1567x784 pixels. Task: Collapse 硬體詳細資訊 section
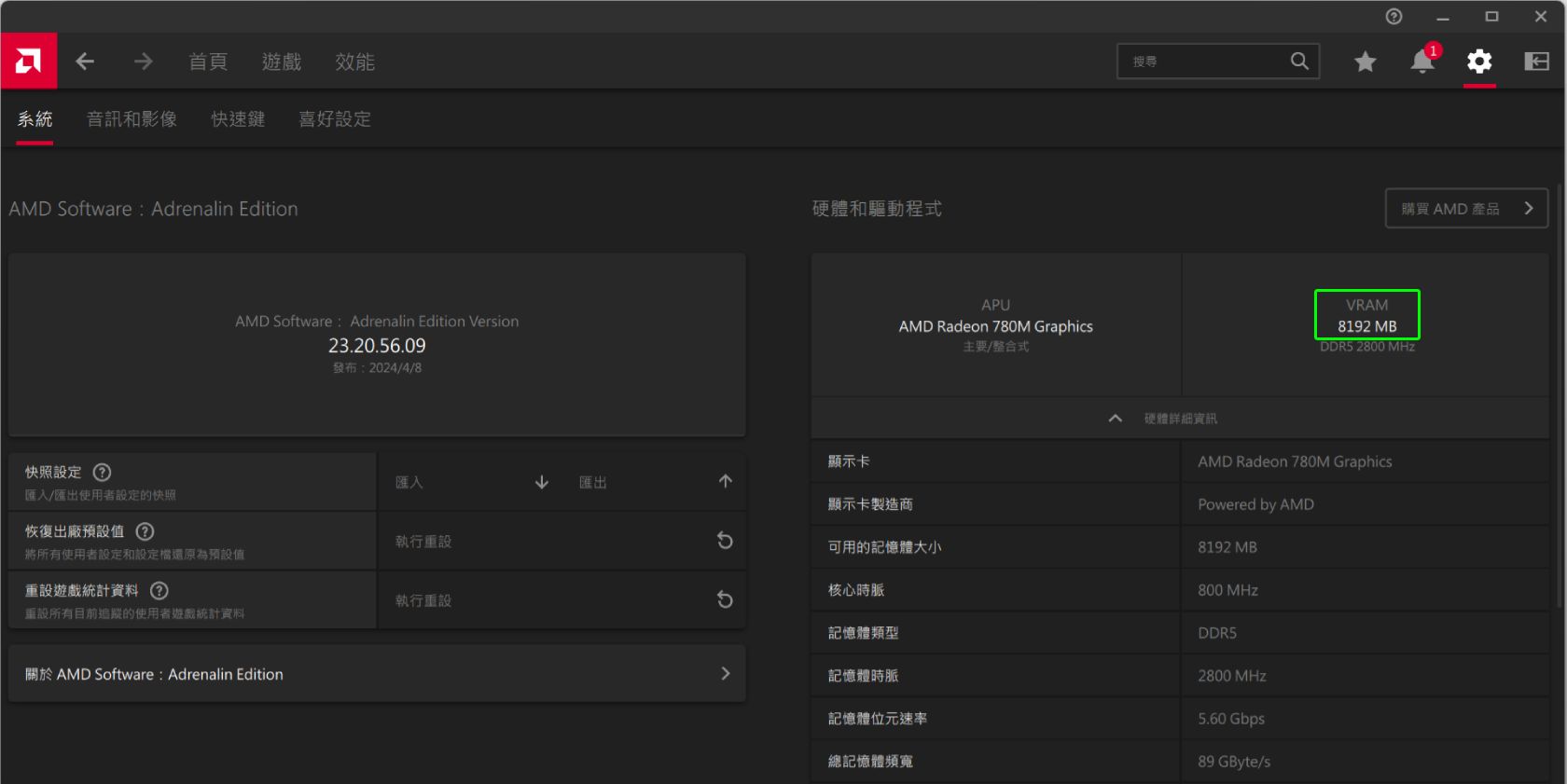point(1180,418)
